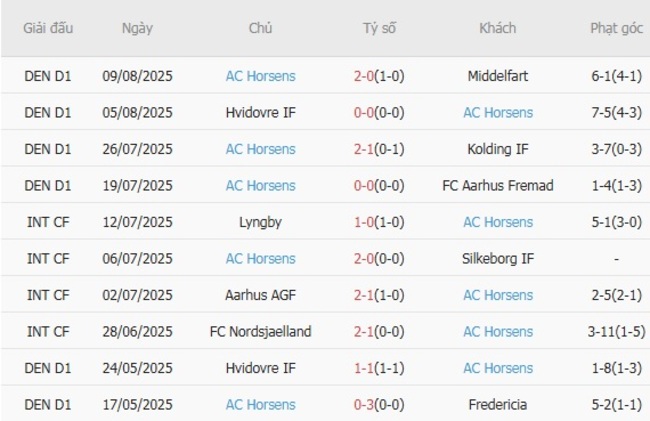Click the 3-11(1-5) corner kick stat
Screen dimensions: 650x421
coord(616,331)
